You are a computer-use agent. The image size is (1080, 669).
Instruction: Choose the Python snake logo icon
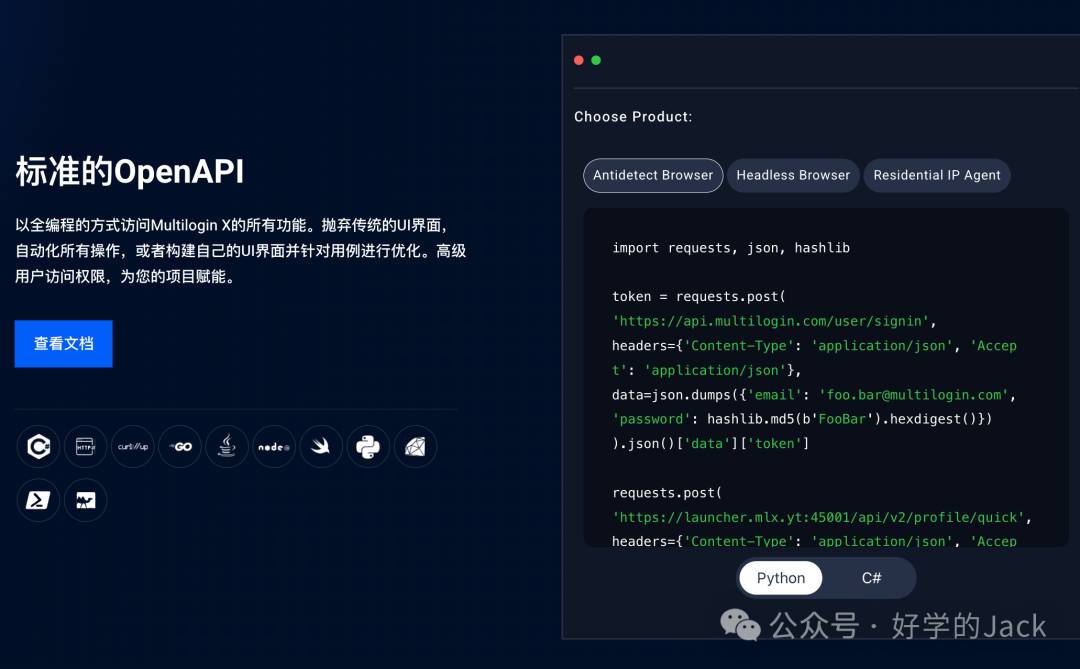tap(368, 447)
